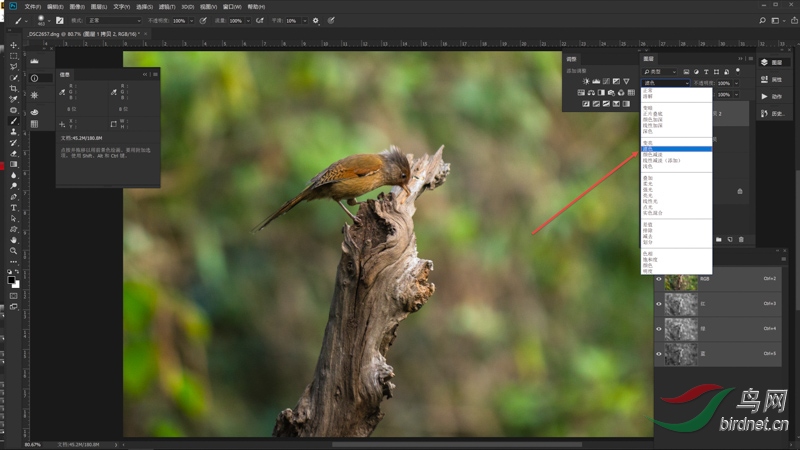Open the 历史 panel button

click(771, 113)
